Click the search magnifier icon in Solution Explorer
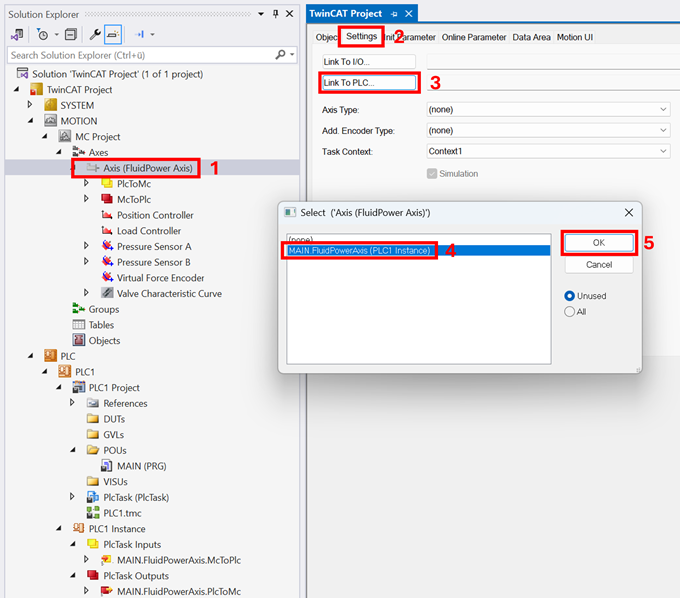The image size is (680, 598). [281, 55]
